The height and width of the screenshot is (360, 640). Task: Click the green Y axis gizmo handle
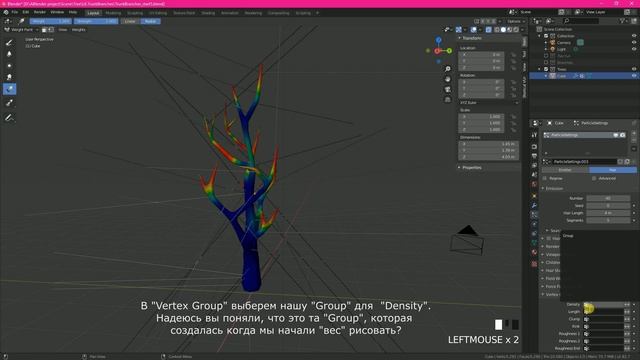[x=449, y=51]
